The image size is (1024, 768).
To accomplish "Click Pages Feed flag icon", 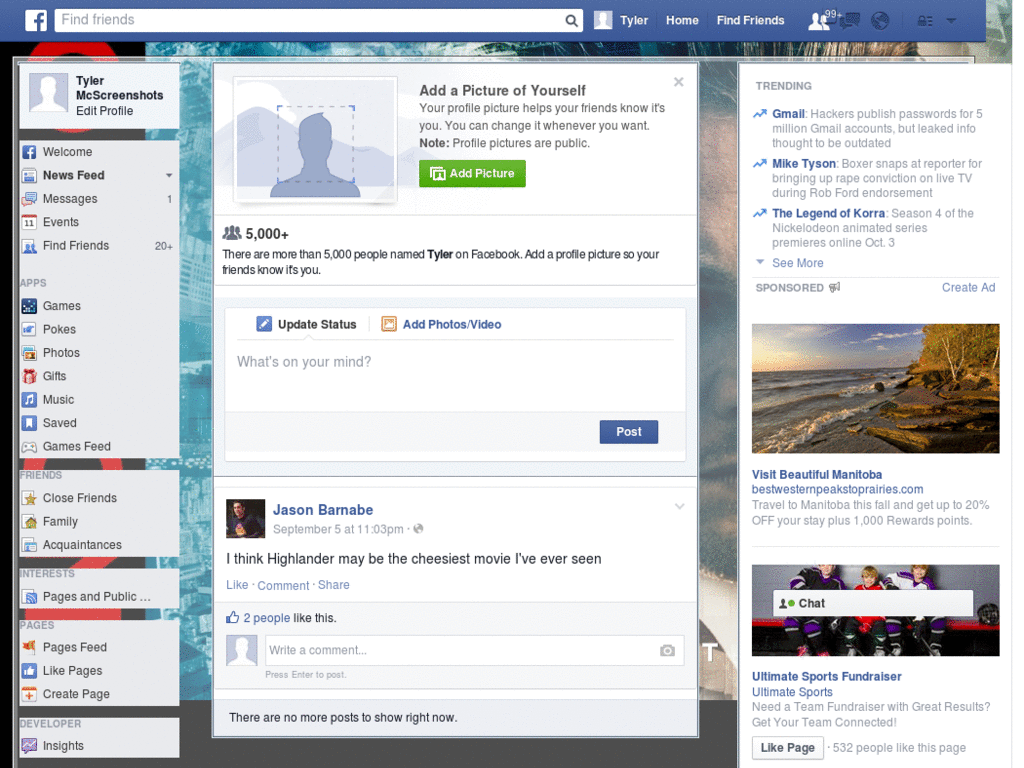I will click(x=29, y=647).
